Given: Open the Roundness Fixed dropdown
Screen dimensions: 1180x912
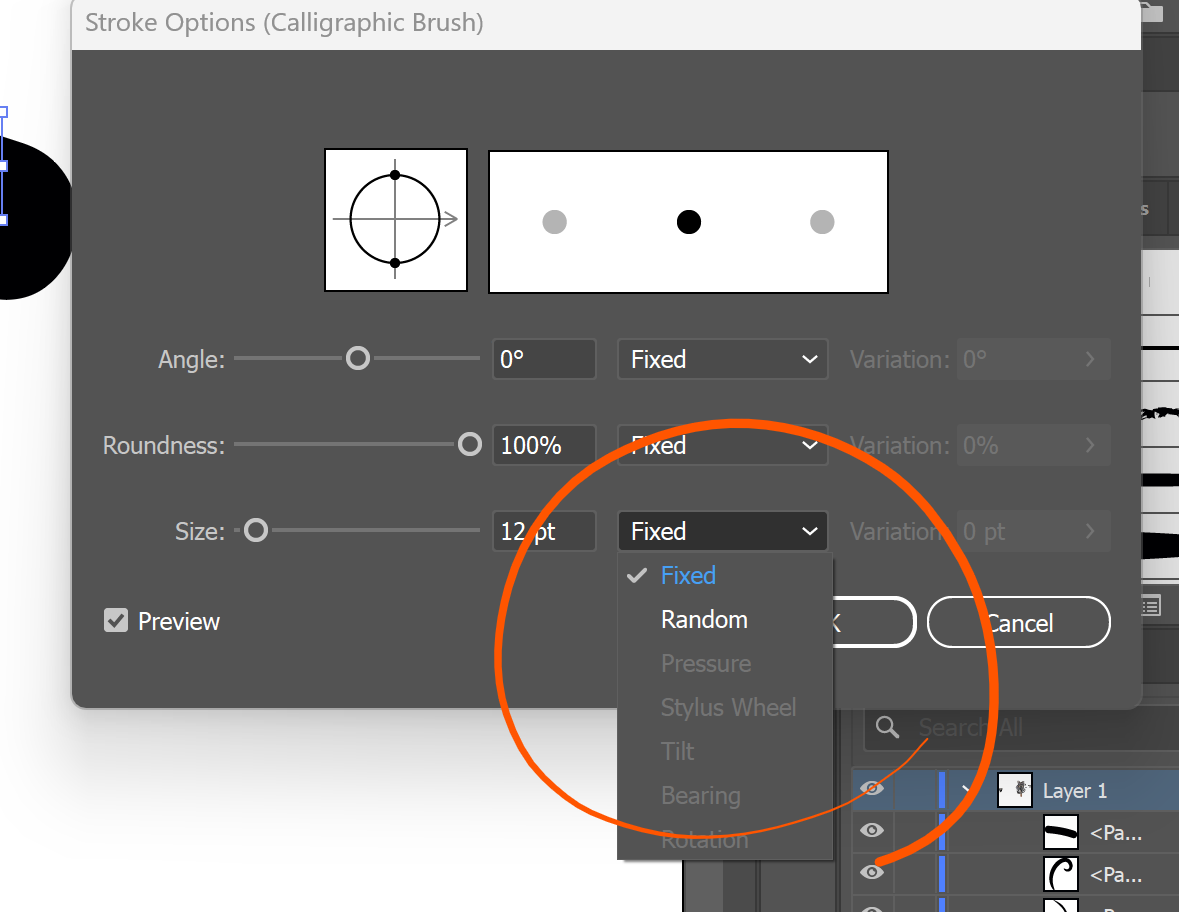Looking at the screenshot, I should point(722,445).
